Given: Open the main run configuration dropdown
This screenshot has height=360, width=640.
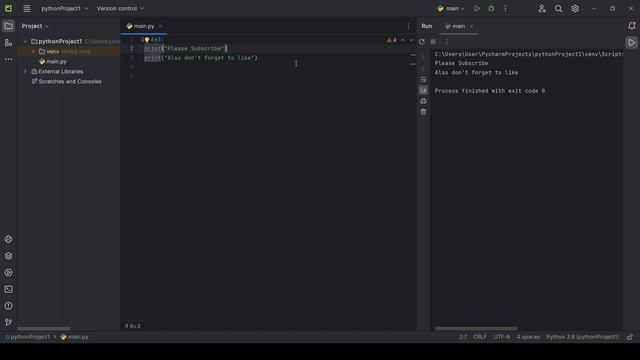Looking at the screenshot, I should pyautogui.click(x=451, y=9).
